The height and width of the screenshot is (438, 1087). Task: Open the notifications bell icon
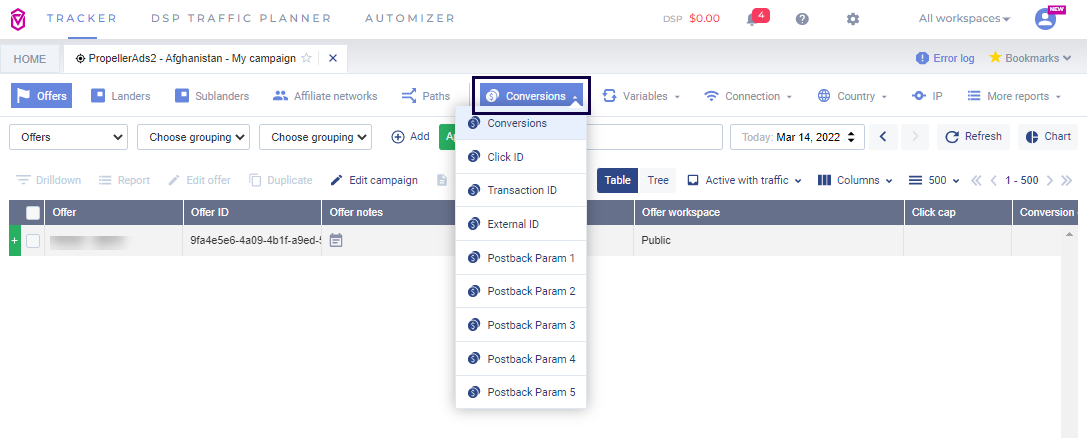tap(752, 19)
